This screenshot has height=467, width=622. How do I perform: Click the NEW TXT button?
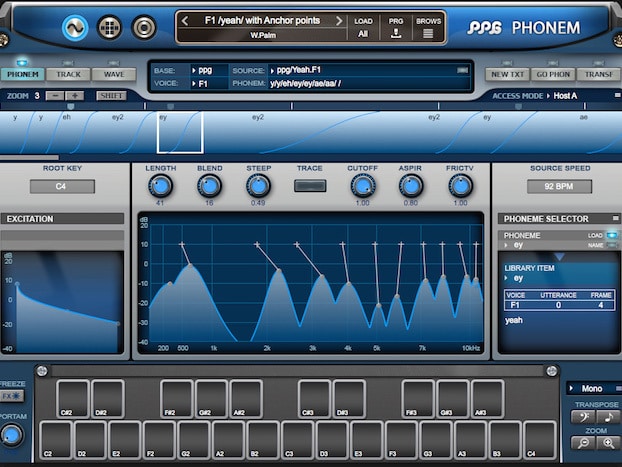[507, 74]
